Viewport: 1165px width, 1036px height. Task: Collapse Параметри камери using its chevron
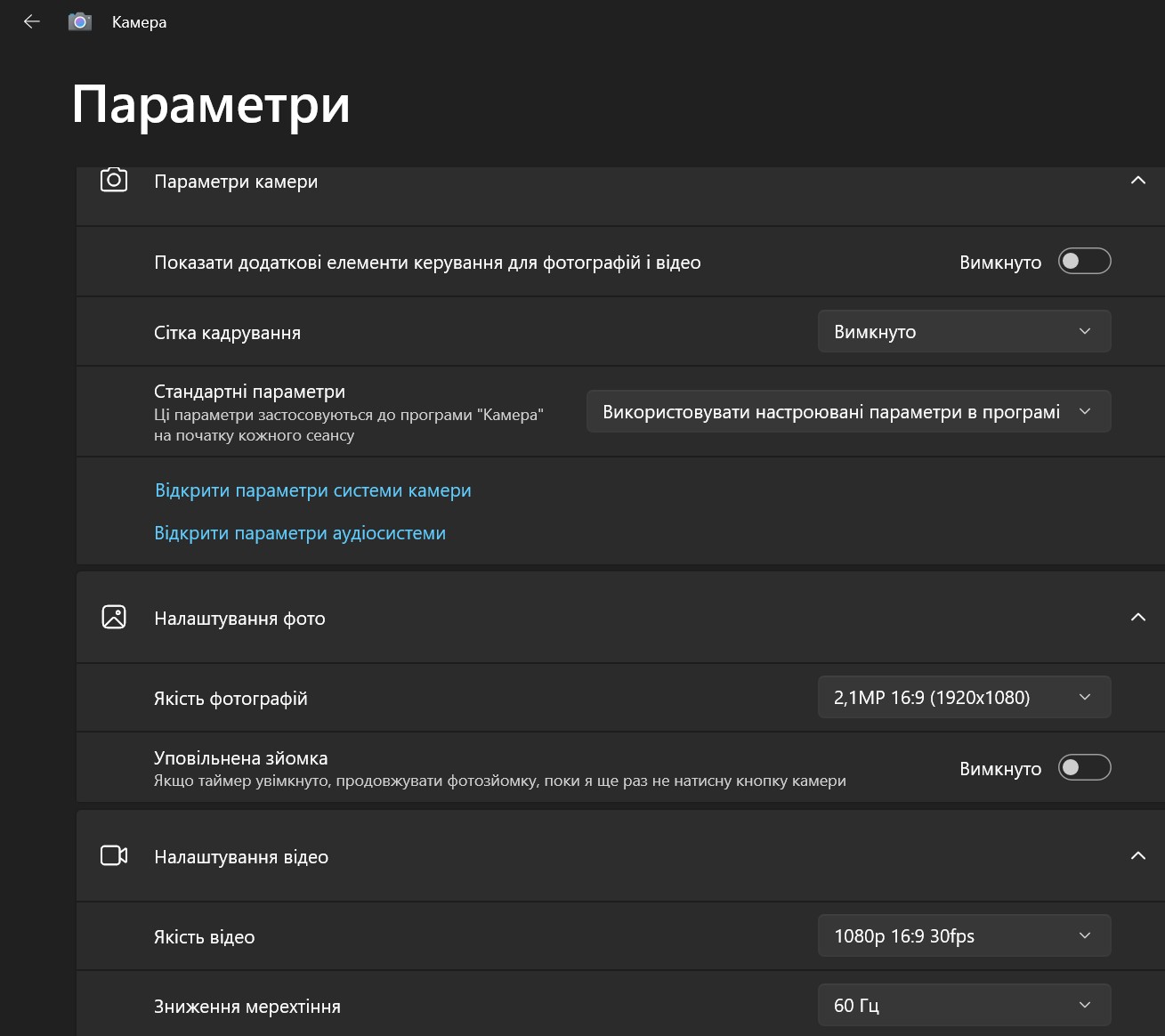tap(1137, 181)
